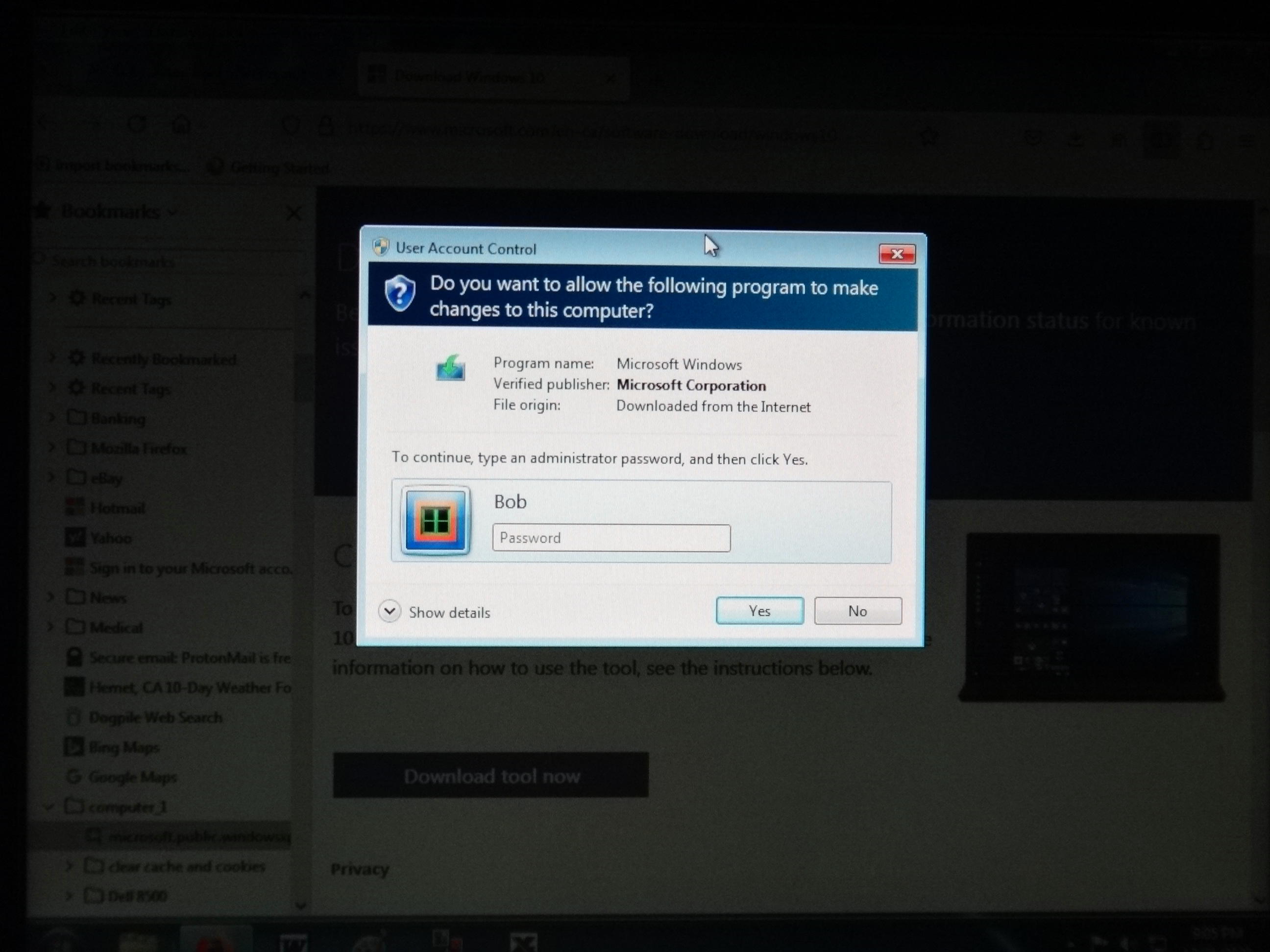Expand the eBay bookmarks folder

(x=52, y=477)
